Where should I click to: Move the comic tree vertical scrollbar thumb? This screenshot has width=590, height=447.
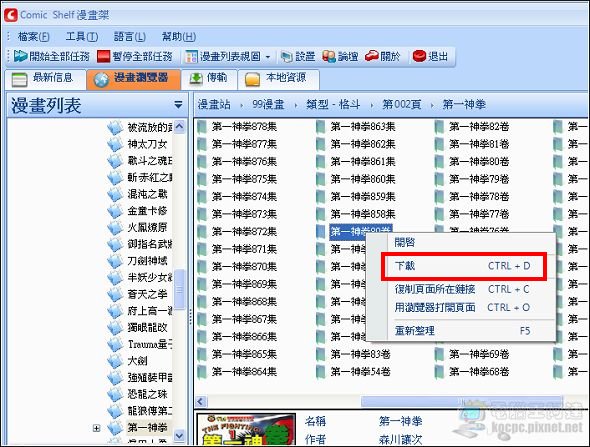(179, 289)
